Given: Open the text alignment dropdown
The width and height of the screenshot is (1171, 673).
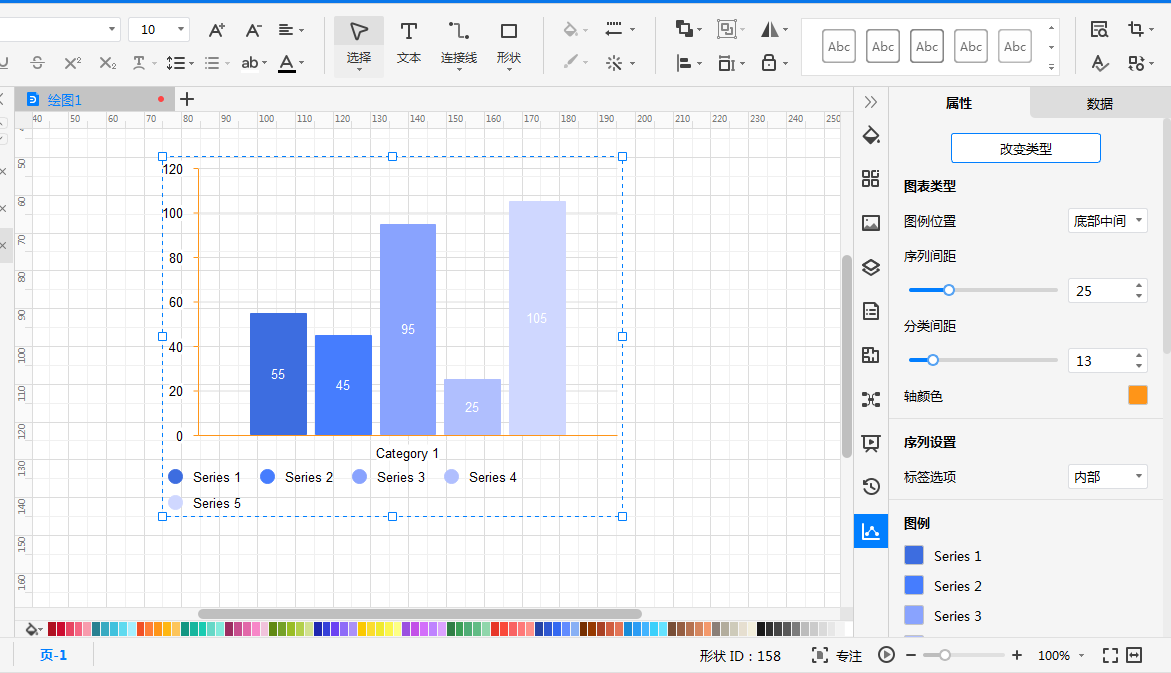Looking at the screenshot, I should coord(291,30).
